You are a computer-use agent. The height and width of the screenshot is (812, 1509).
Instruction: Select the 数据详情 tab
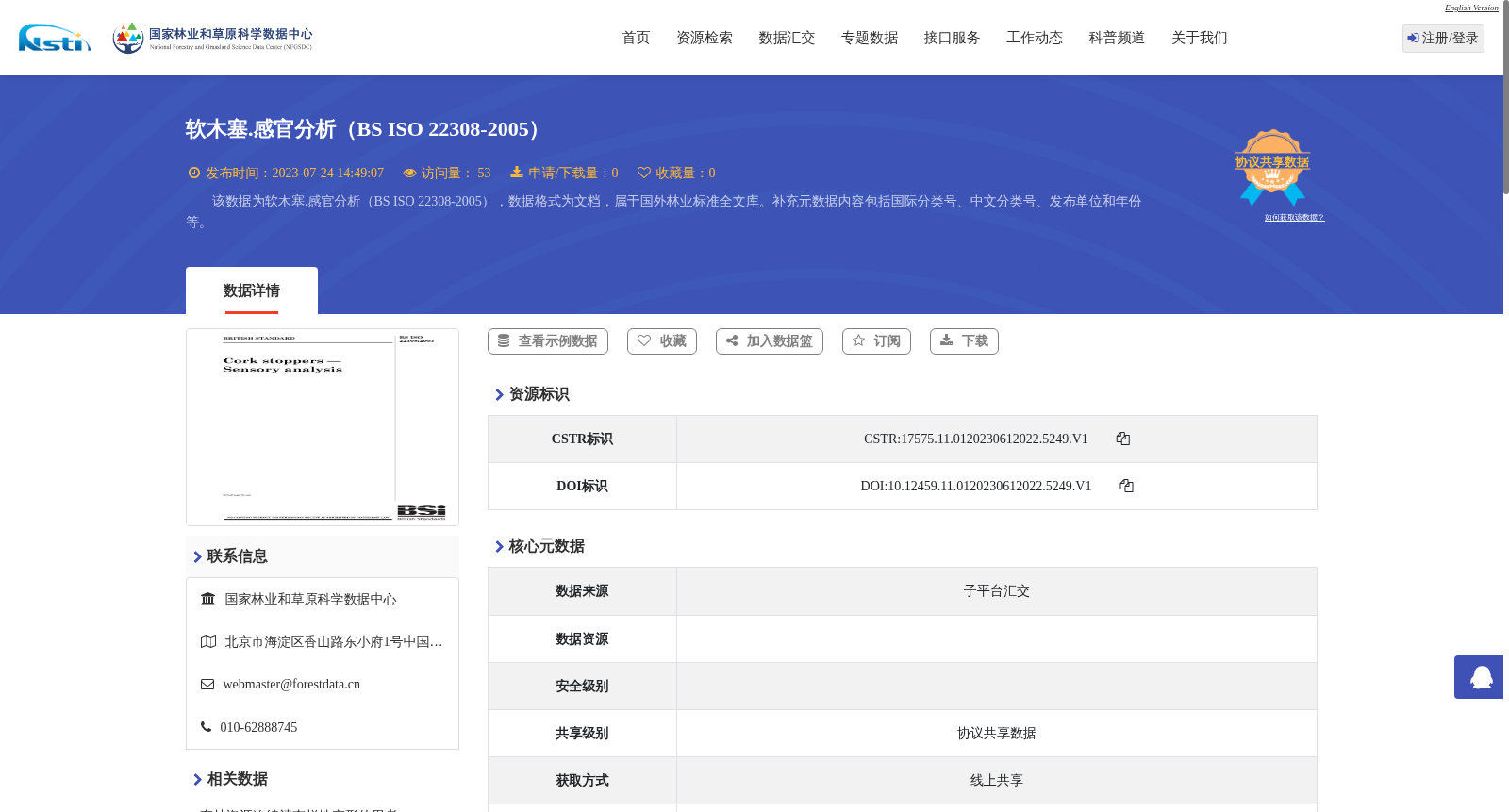pyautogui.click(x=252, y=290)
